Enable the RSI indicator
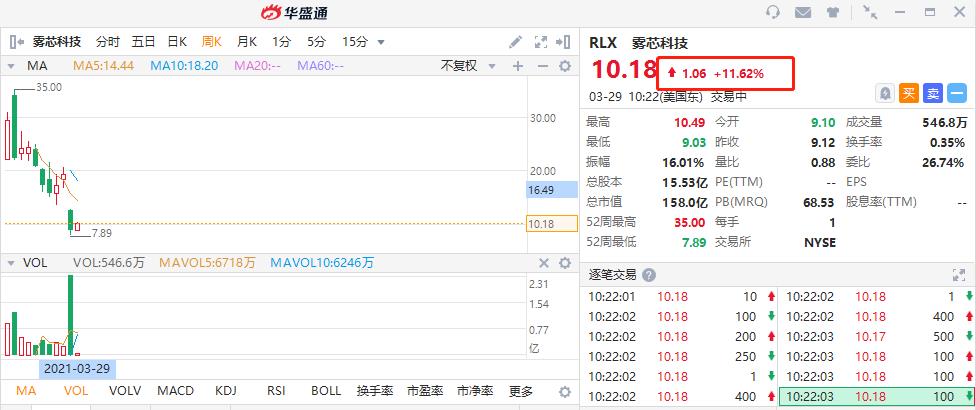Screen dimensions: 976x410 coord(276,391)
